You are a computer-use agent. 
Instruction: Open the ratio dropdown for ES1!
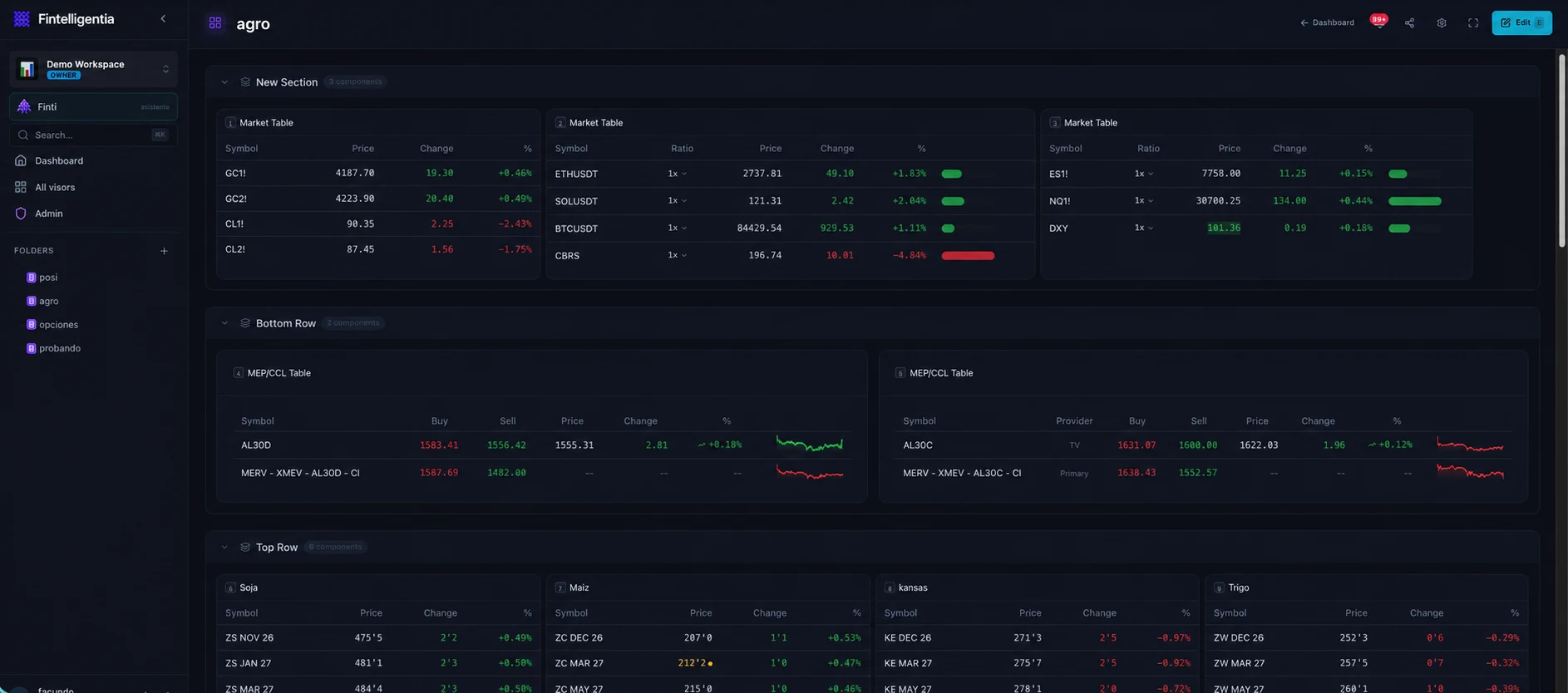1144,174
